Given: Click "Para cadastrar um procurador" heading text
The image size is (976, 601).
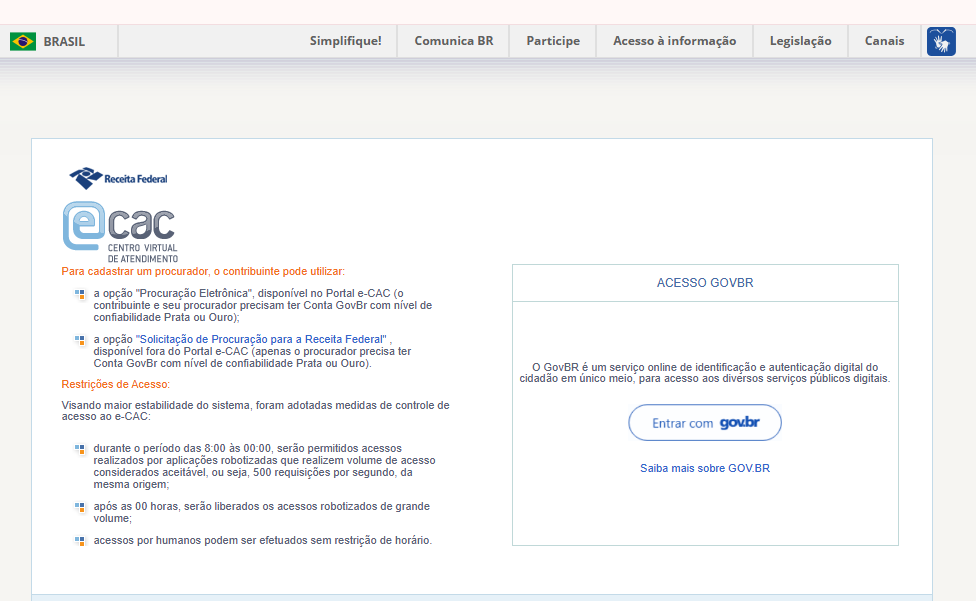Looking at the screenshot, I should [x=203, y=272].
